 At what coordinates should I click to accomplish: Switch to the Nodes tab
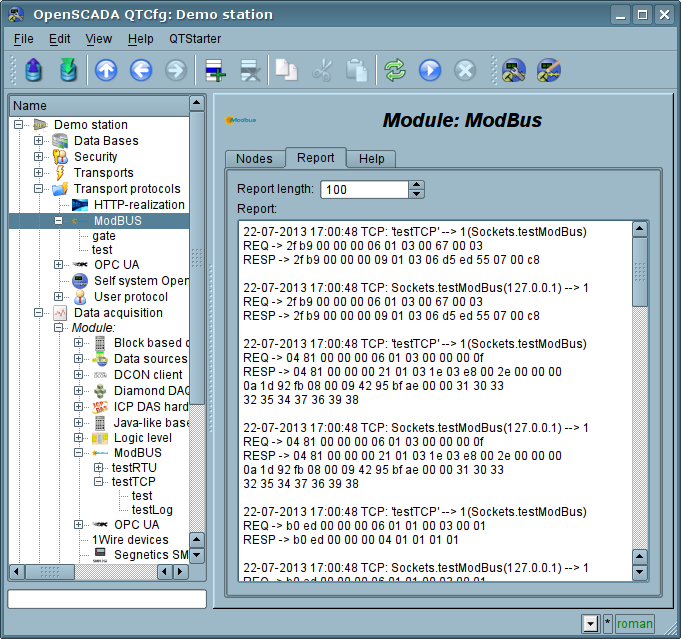pos(254,159)
